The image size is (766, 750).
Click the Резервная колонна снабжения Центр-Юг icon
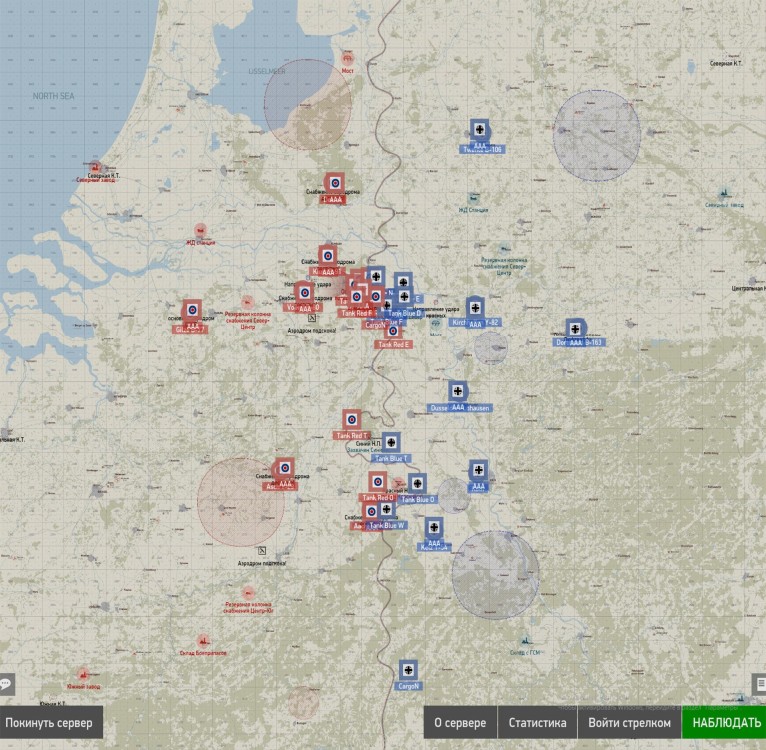tap(248, 593)
